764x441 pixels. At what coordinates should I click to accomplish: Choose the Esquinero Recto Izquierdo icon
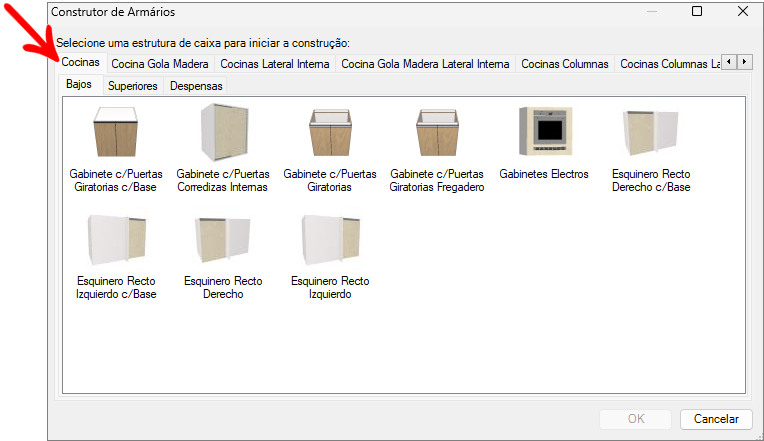coord(331,240)
